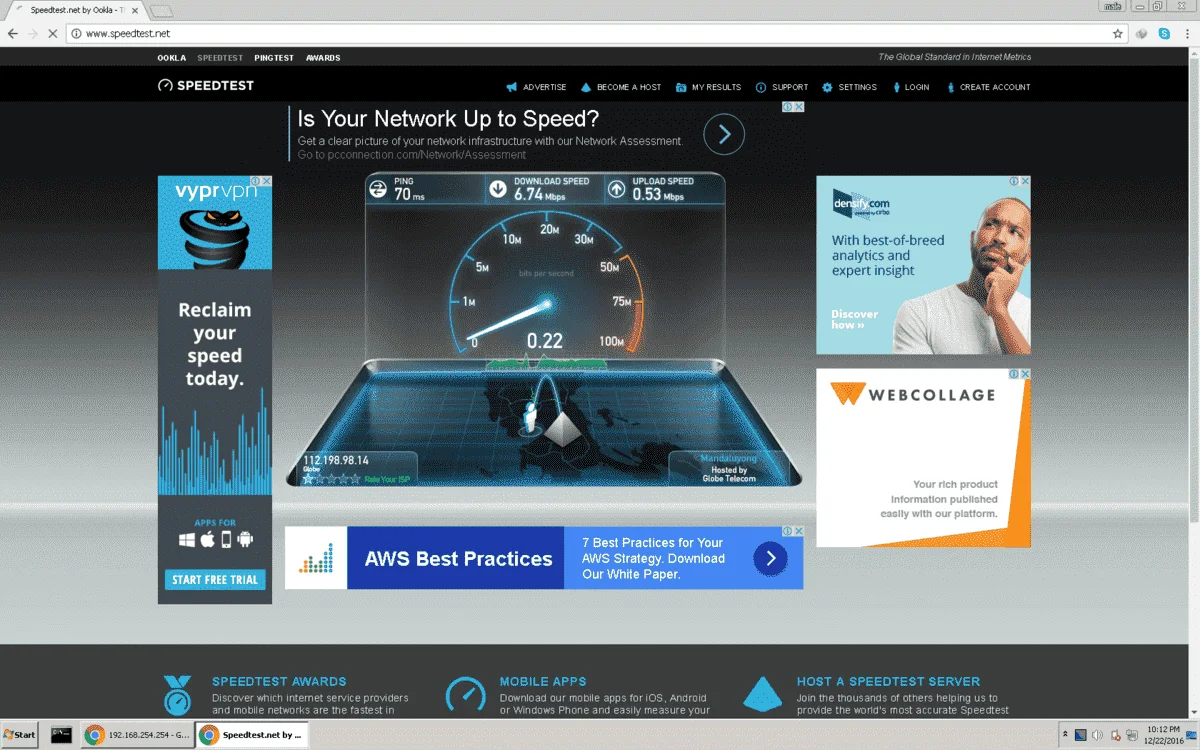1200x750 pixels.
Task: Click the PING globe icon
Action: (x=378, y=188)
